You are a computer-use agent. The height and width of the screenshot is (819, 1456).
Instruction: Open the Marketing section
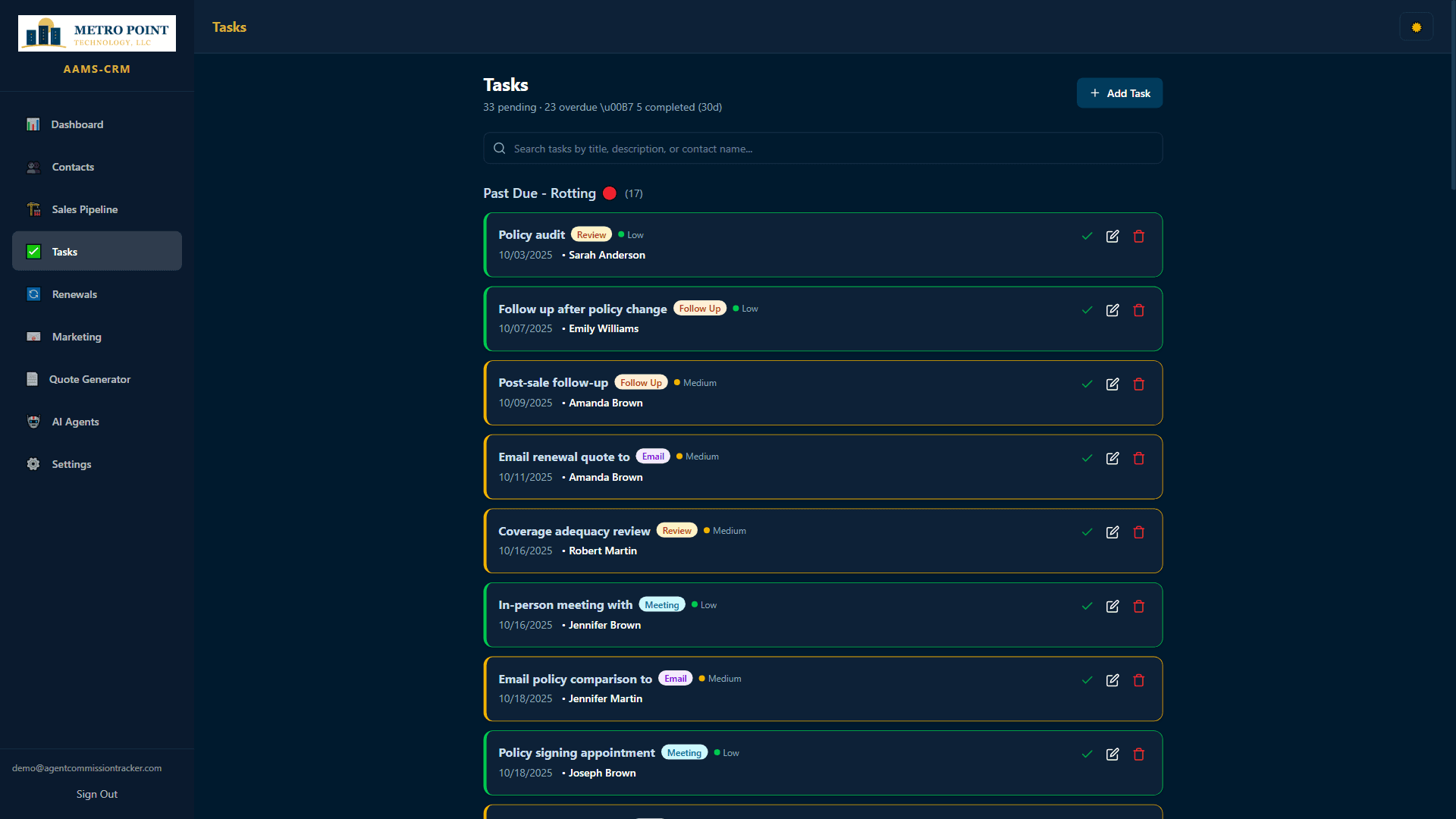[x=77, y=337]
